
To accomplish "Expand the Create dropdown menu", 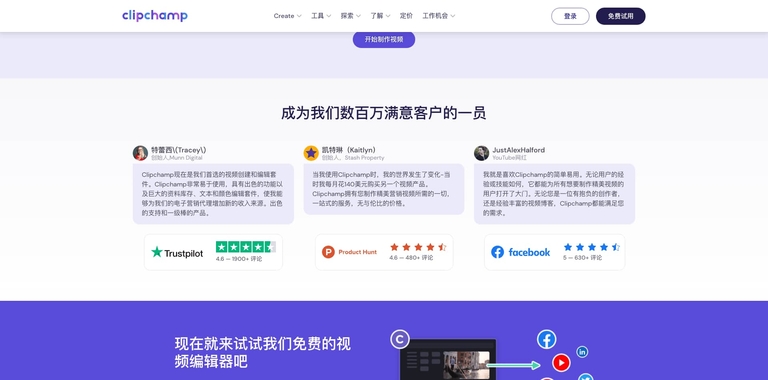I will coord(288,16).
